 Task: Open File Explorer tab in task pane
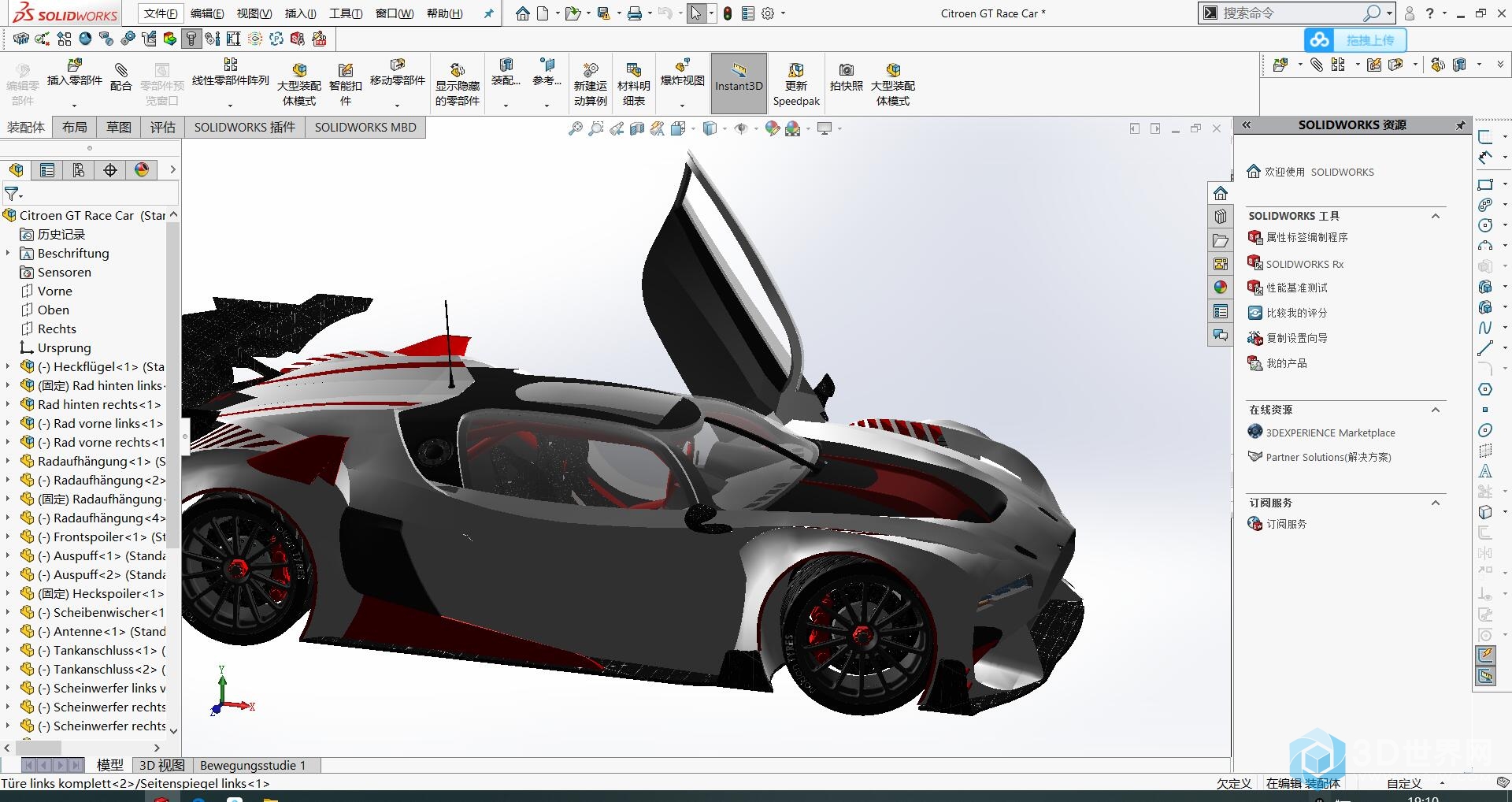click(x=1220, y=240)
